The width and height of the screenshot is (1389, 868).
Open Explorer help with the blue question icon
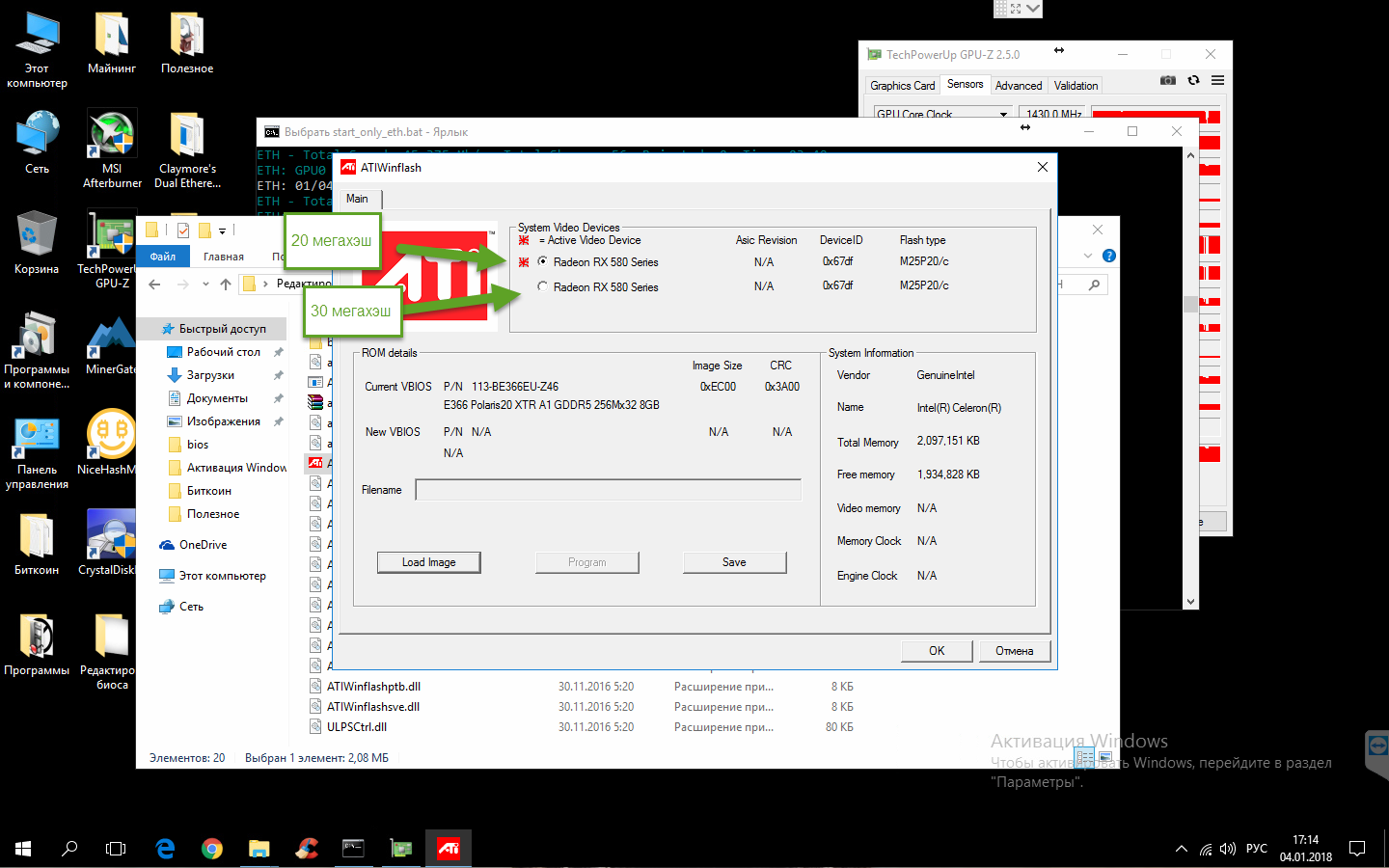(x=1109, y=256)
